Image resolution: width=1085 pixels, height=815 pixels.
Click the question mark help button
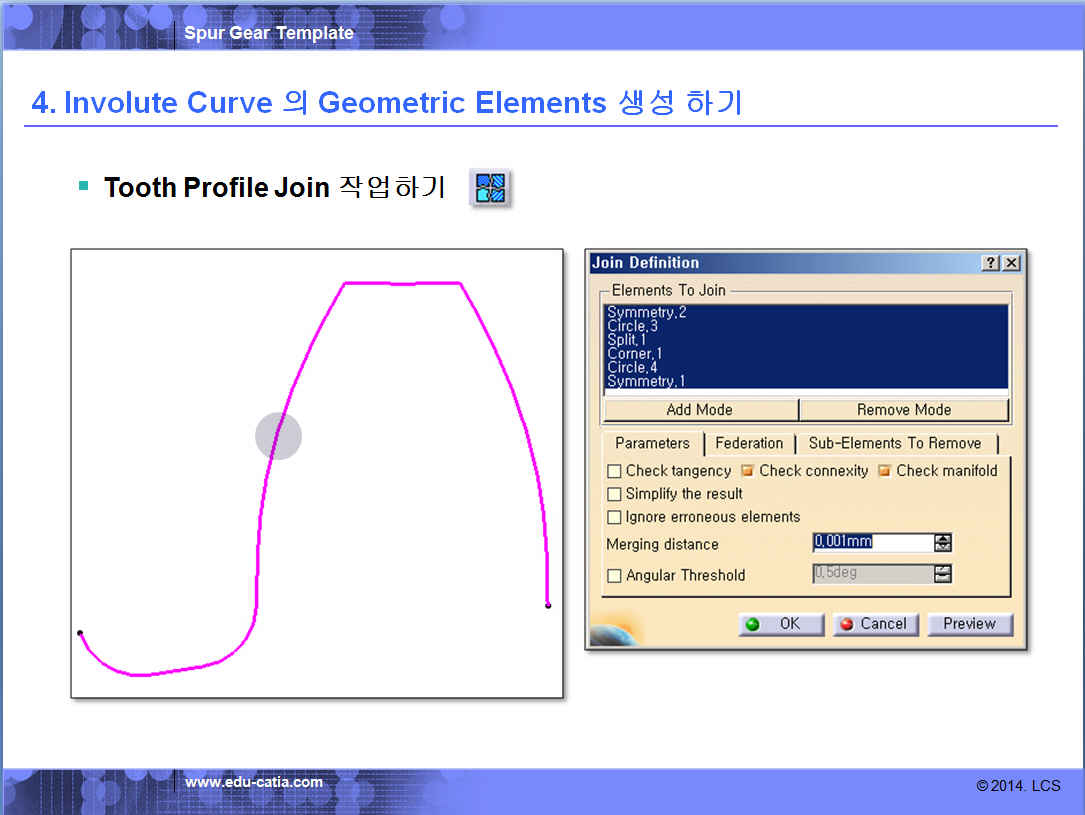click(990, 263)
